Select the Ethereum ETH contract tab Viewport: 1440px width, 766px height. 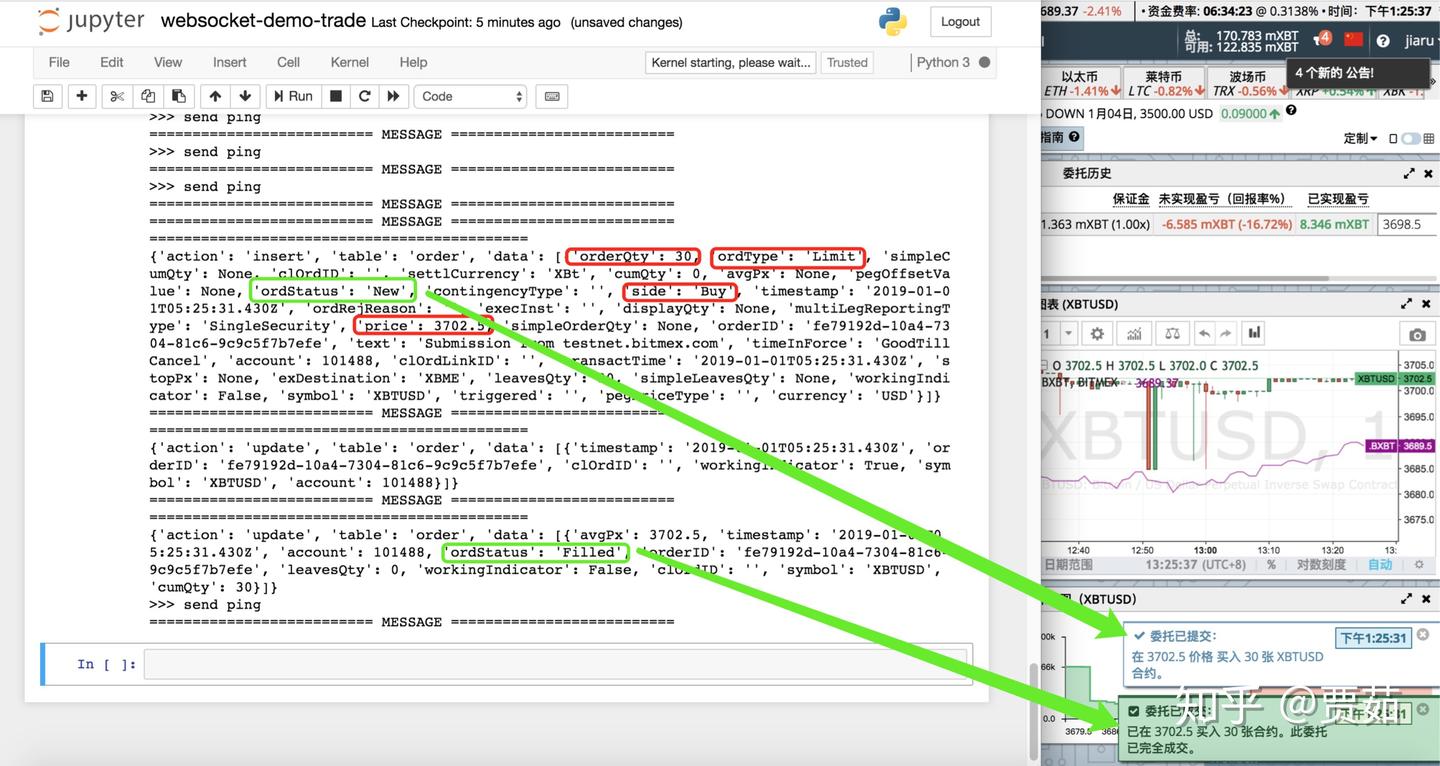[x=1080, y=83]
